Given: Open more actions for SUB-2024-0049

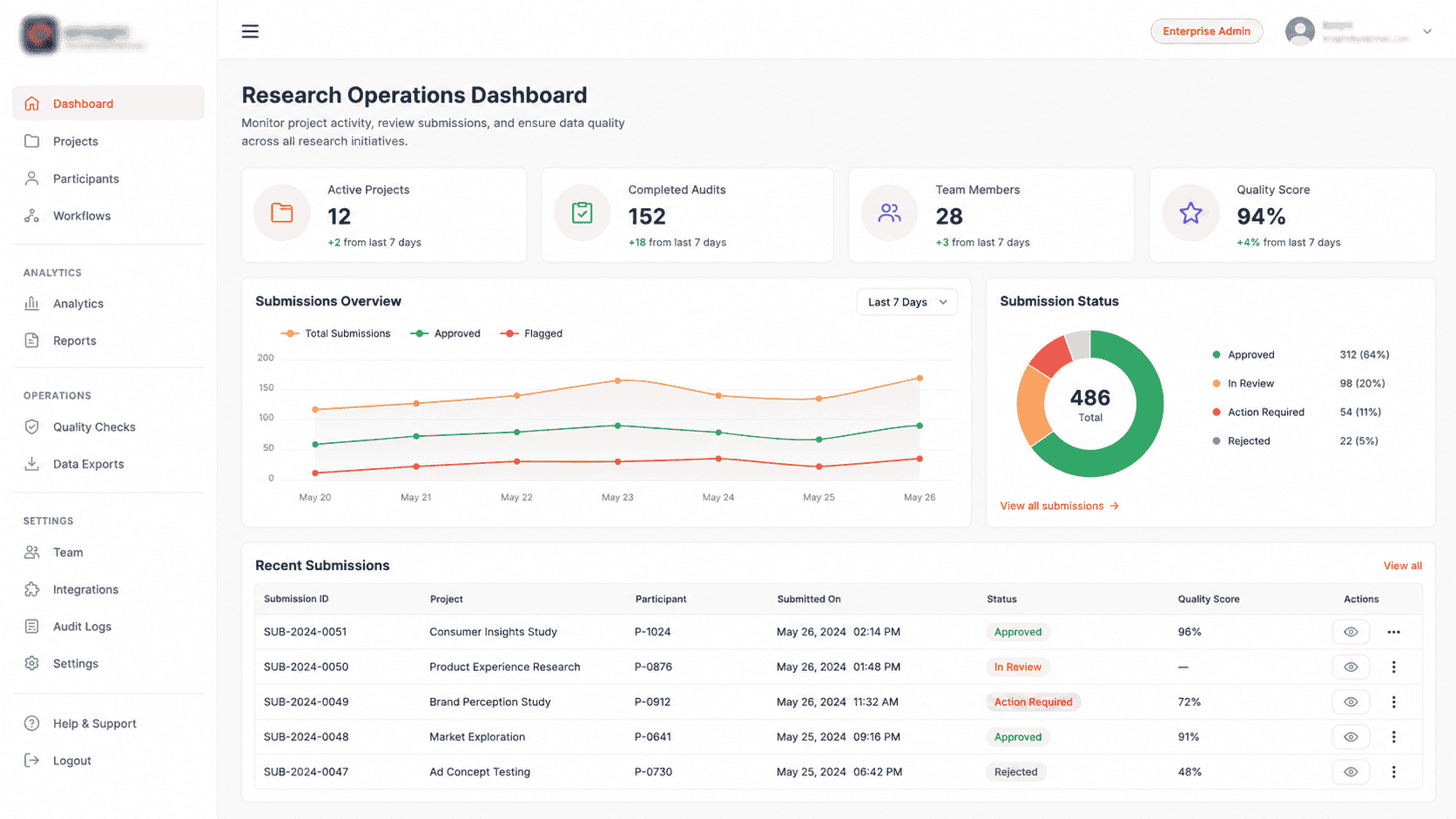Looking at the screenshot, I should click(x=1393, y=702).
